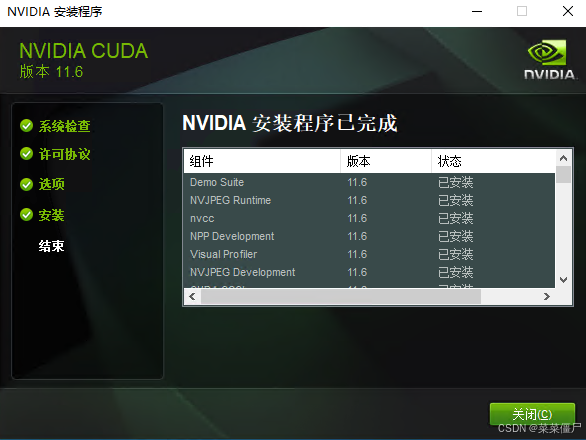
Task: Click the green checkmark beside 安装
Action: pyautogui.click(x=27, y=215)
